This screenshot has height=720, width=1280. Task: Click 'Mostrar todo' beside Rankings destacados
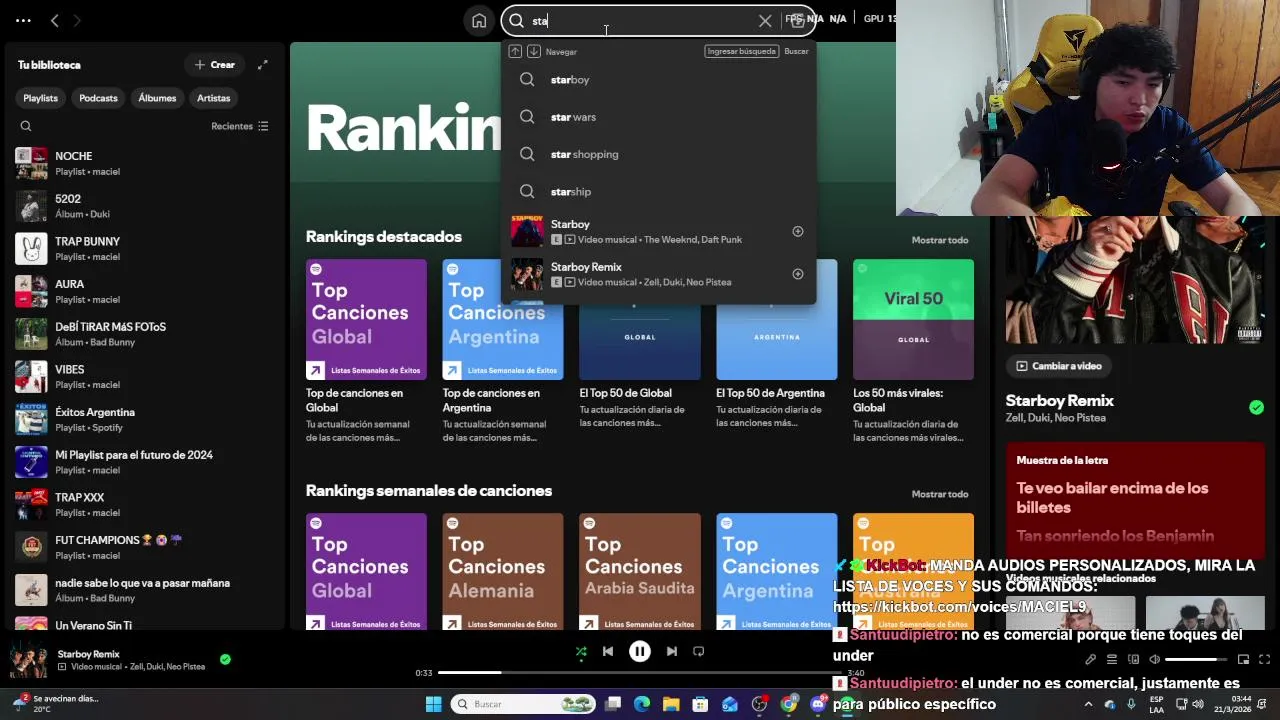coord(940,240)
